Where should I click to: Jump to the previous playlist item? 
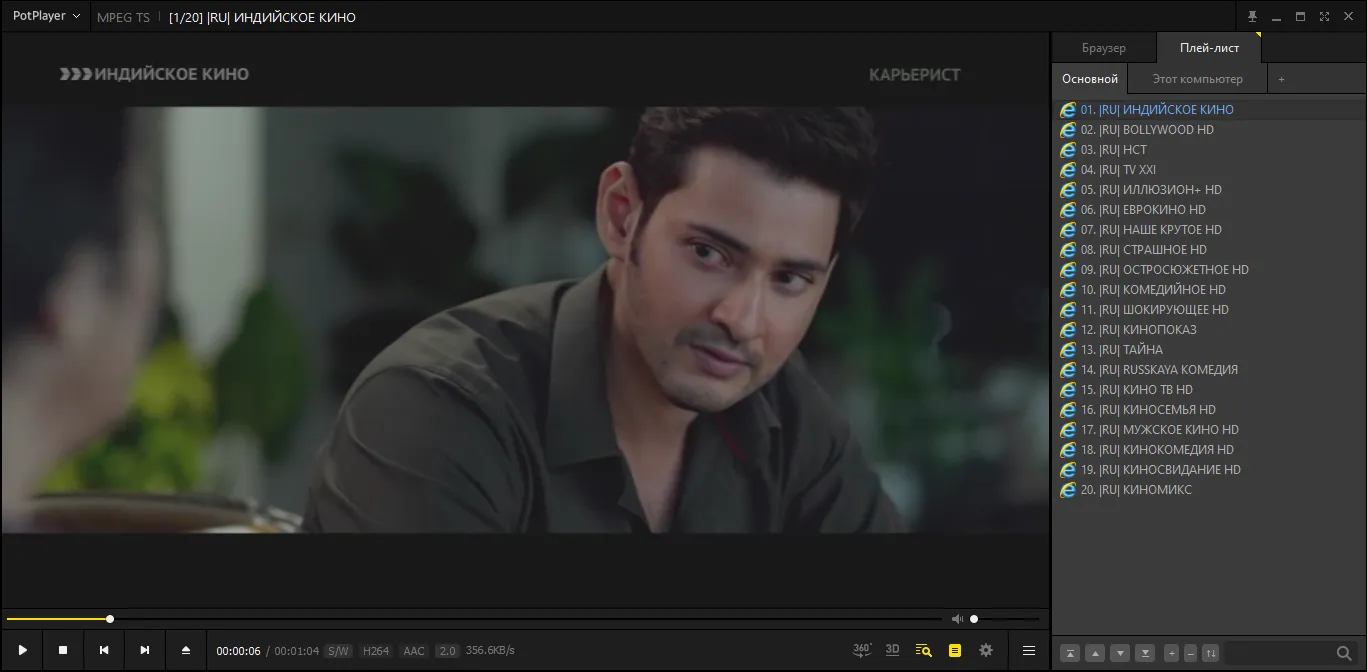tap(104, 650)
